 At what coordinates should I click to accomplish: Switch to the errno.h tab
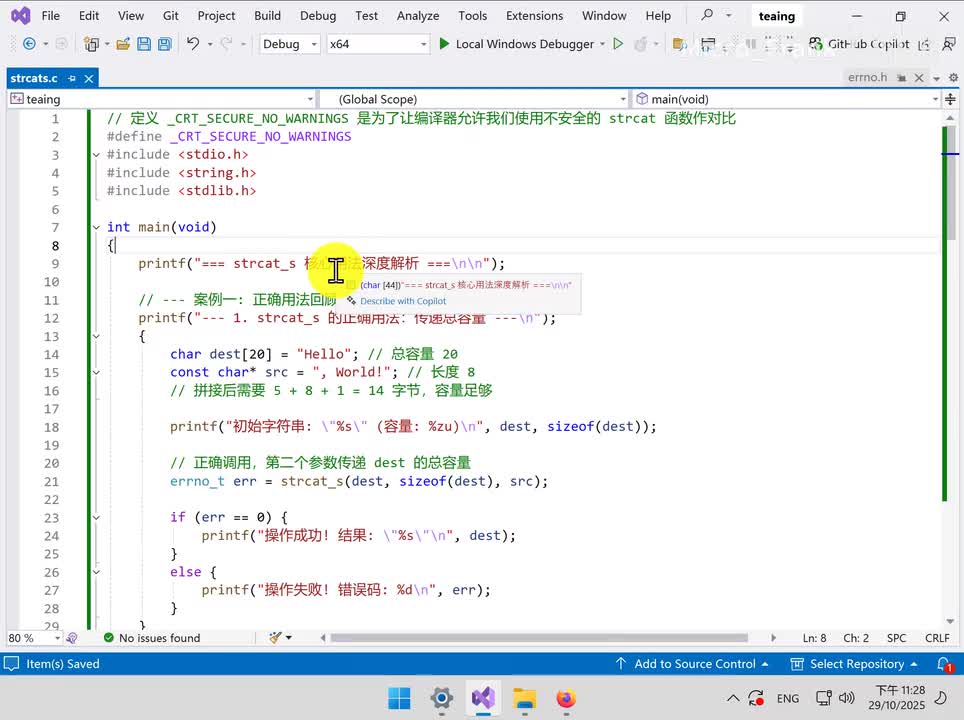tap(867, 77)
